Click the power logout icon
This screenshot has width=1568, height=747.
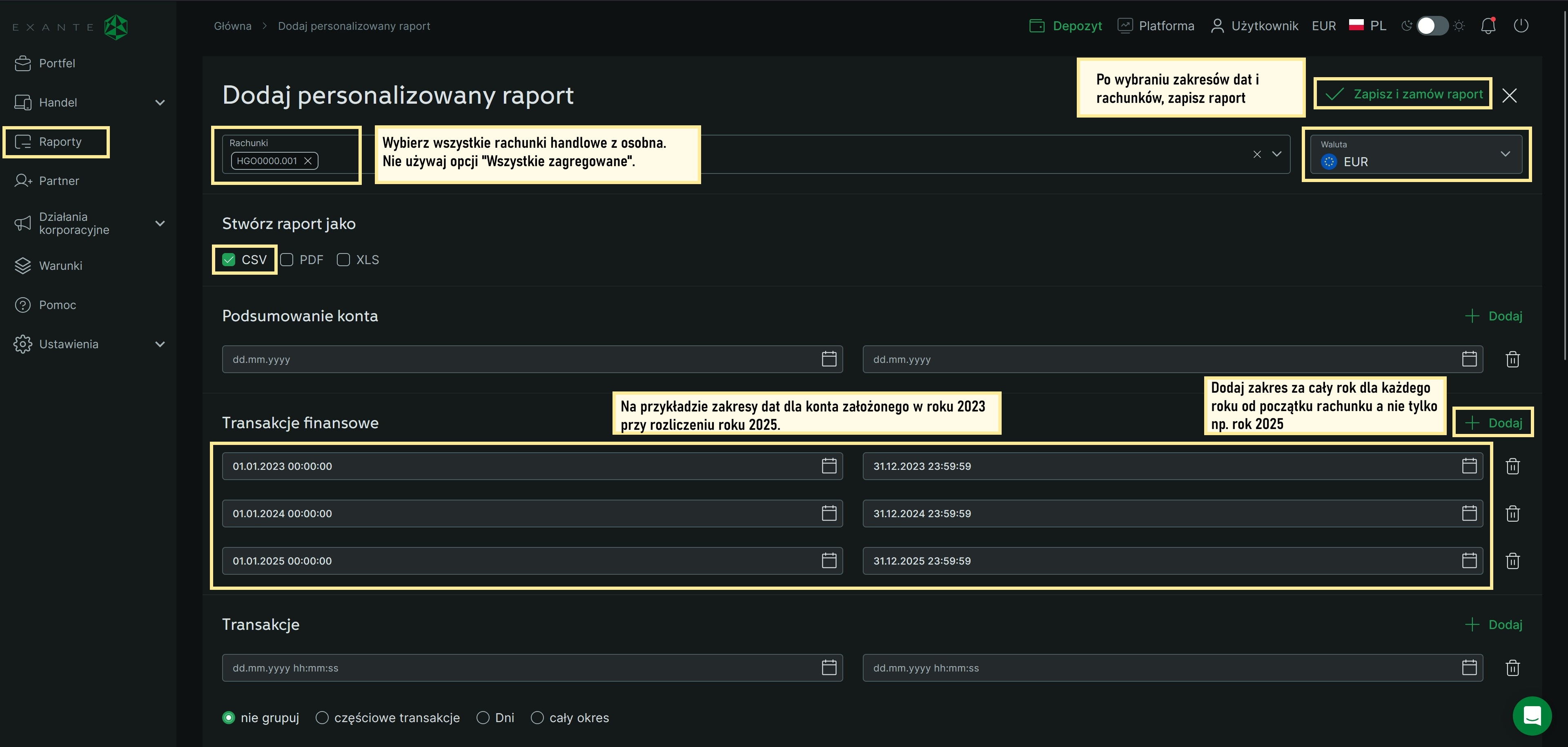point(1521,26)
